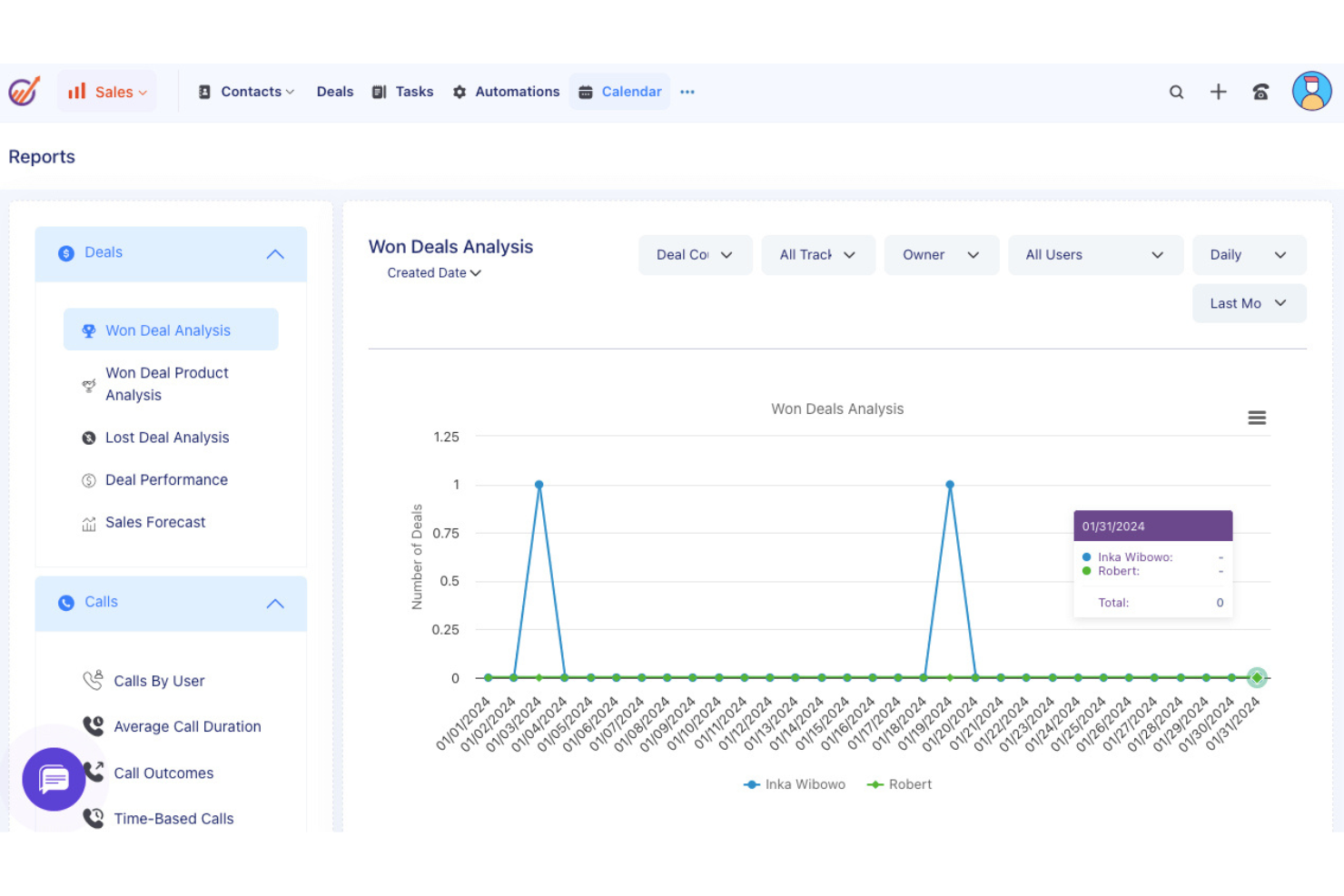This screenshot has width=1344, height=896.
Task: Change report frequency via the Daily dropdown
Action: [x=1249, y=254]
